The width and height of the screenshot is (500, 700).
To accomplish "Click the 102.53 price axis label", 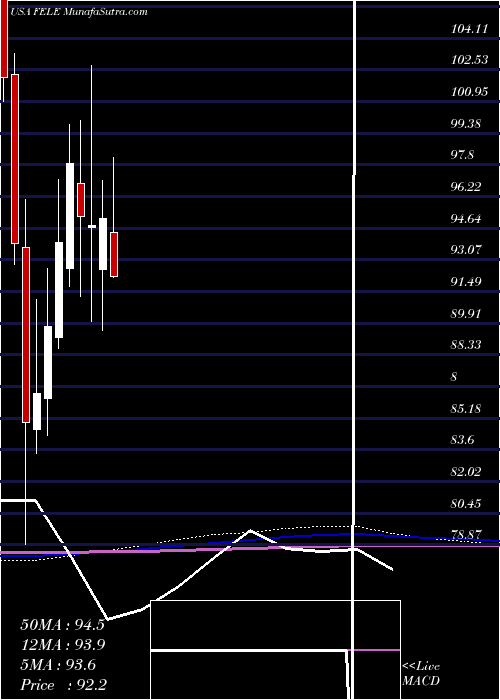I will click(469, 60).
